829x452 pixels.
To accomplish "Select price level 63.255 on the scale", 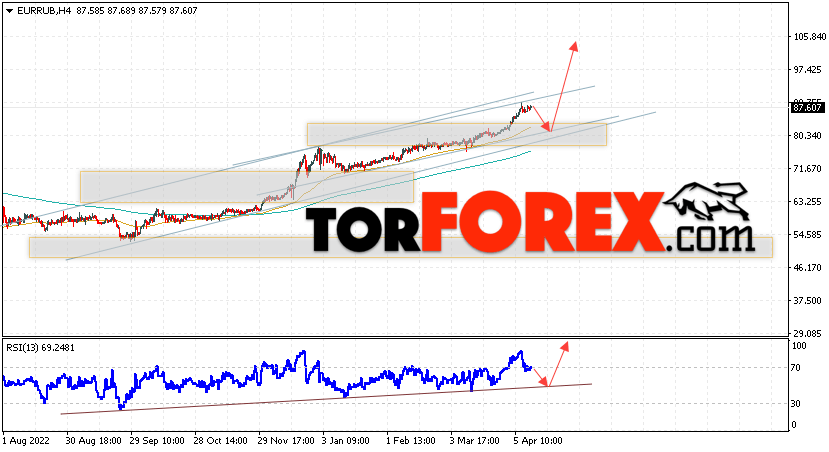I will pyautogui.click(x=810, y=201).
